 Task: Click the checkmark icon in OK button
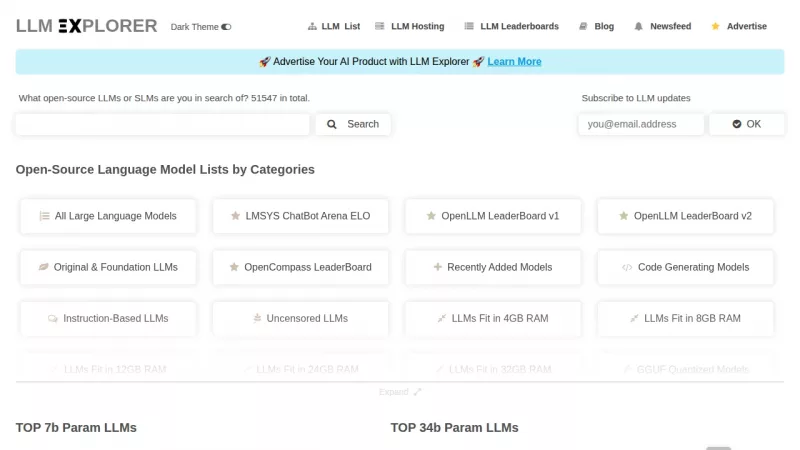(737, 124)
